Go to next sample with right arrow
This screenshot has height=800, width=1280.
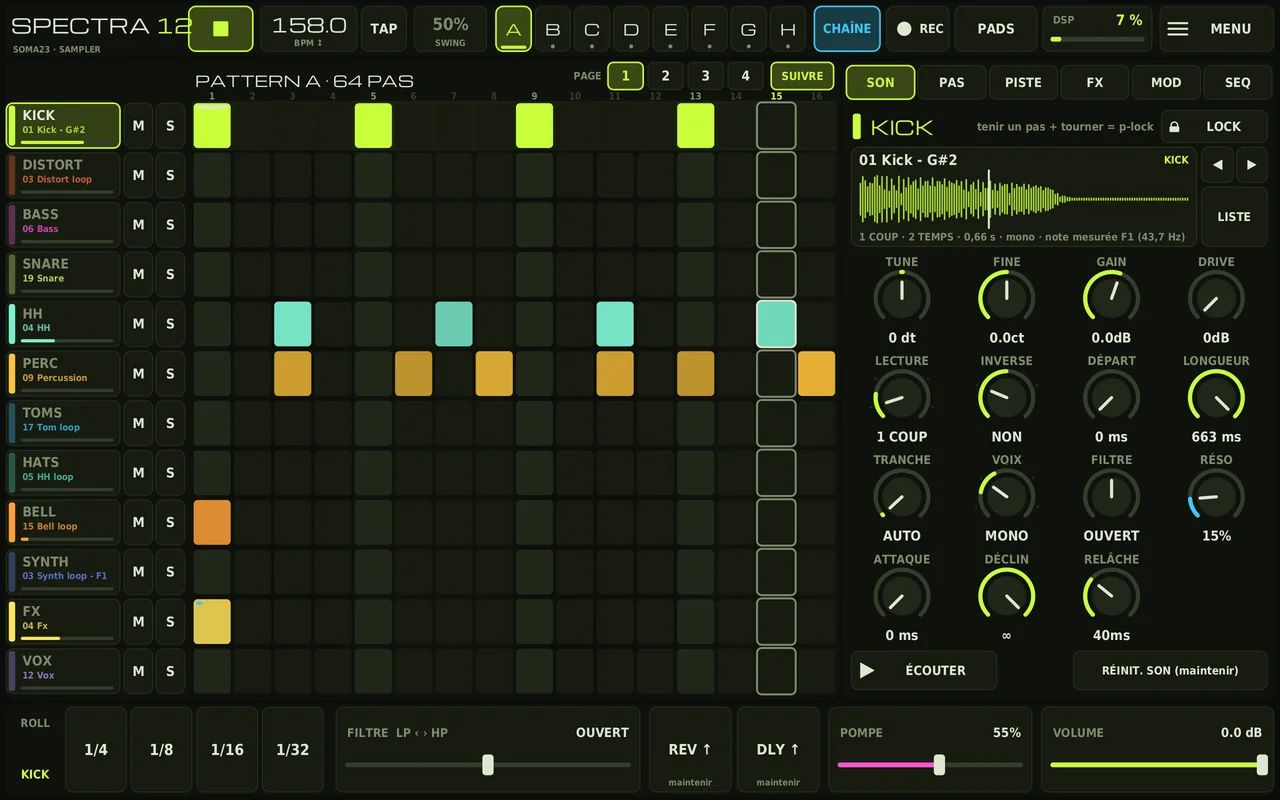click(1251, 165)
